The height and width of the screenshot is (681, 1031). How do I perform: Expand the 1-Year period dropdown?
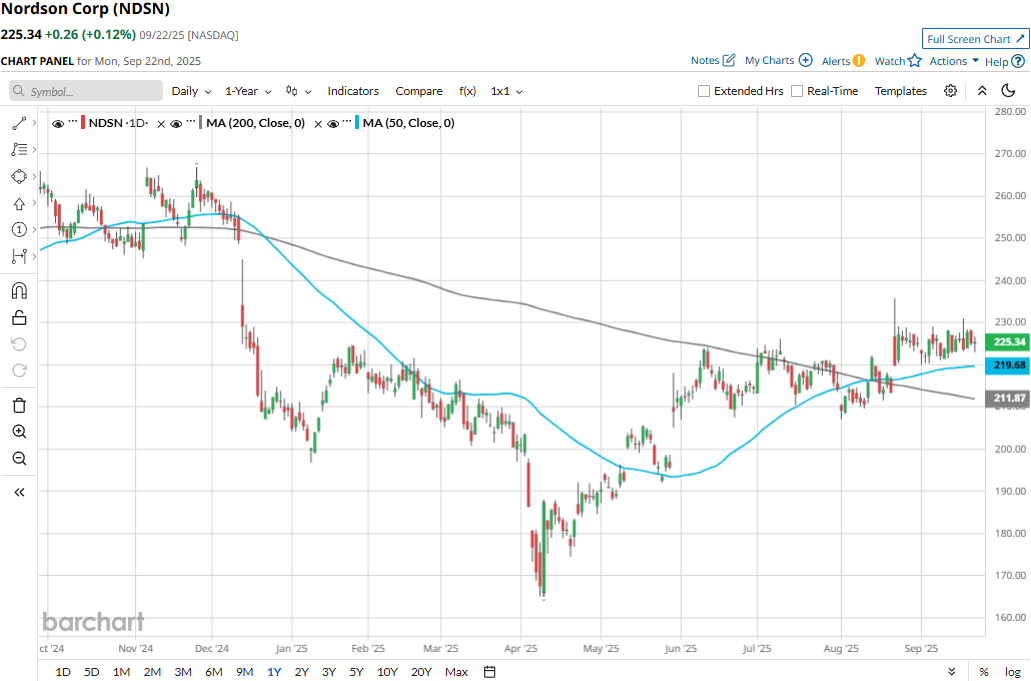click(247, 91)
